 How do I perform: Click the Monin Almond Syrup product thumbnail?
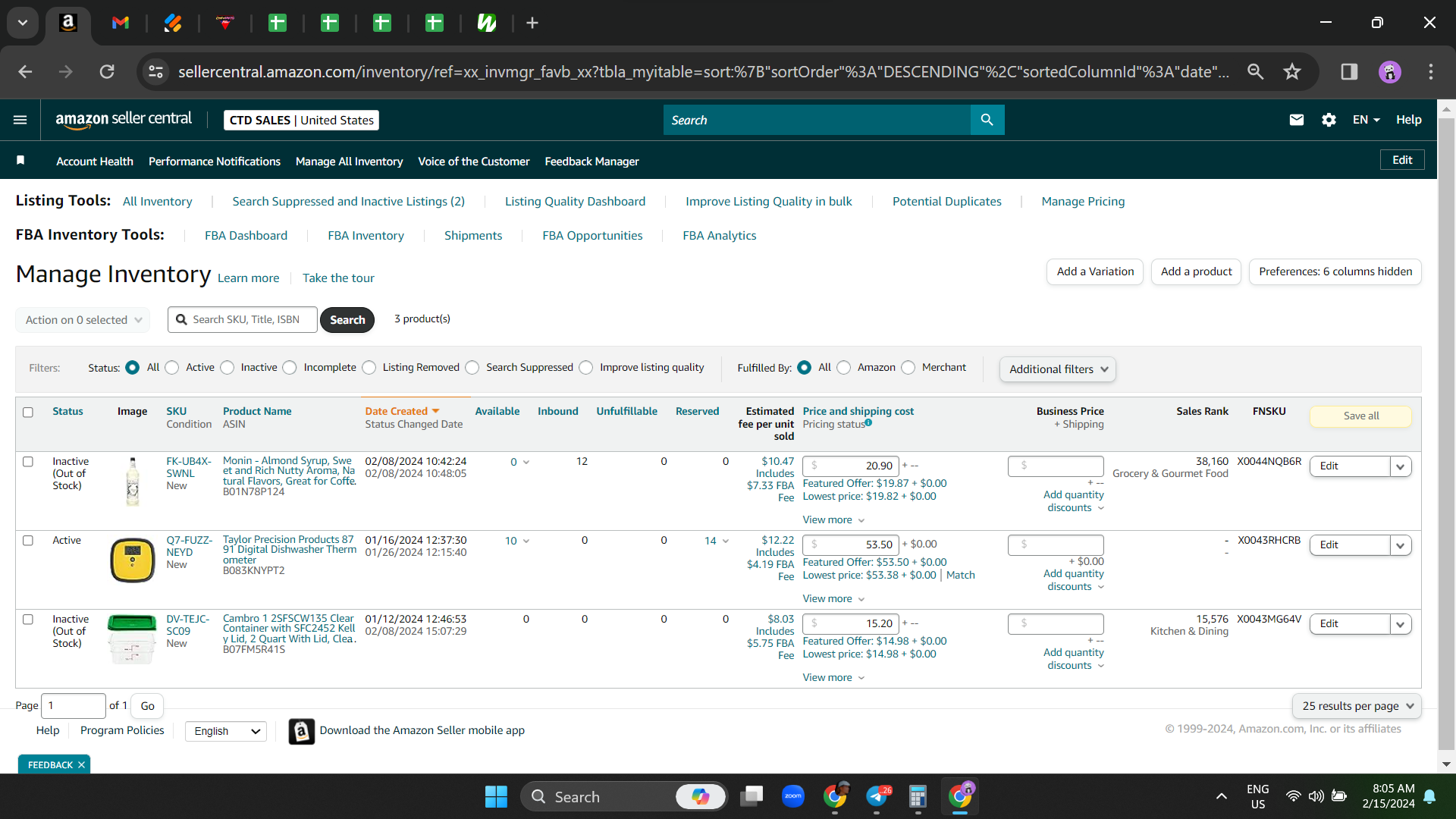pyautogui.click(x=133, y=482)
